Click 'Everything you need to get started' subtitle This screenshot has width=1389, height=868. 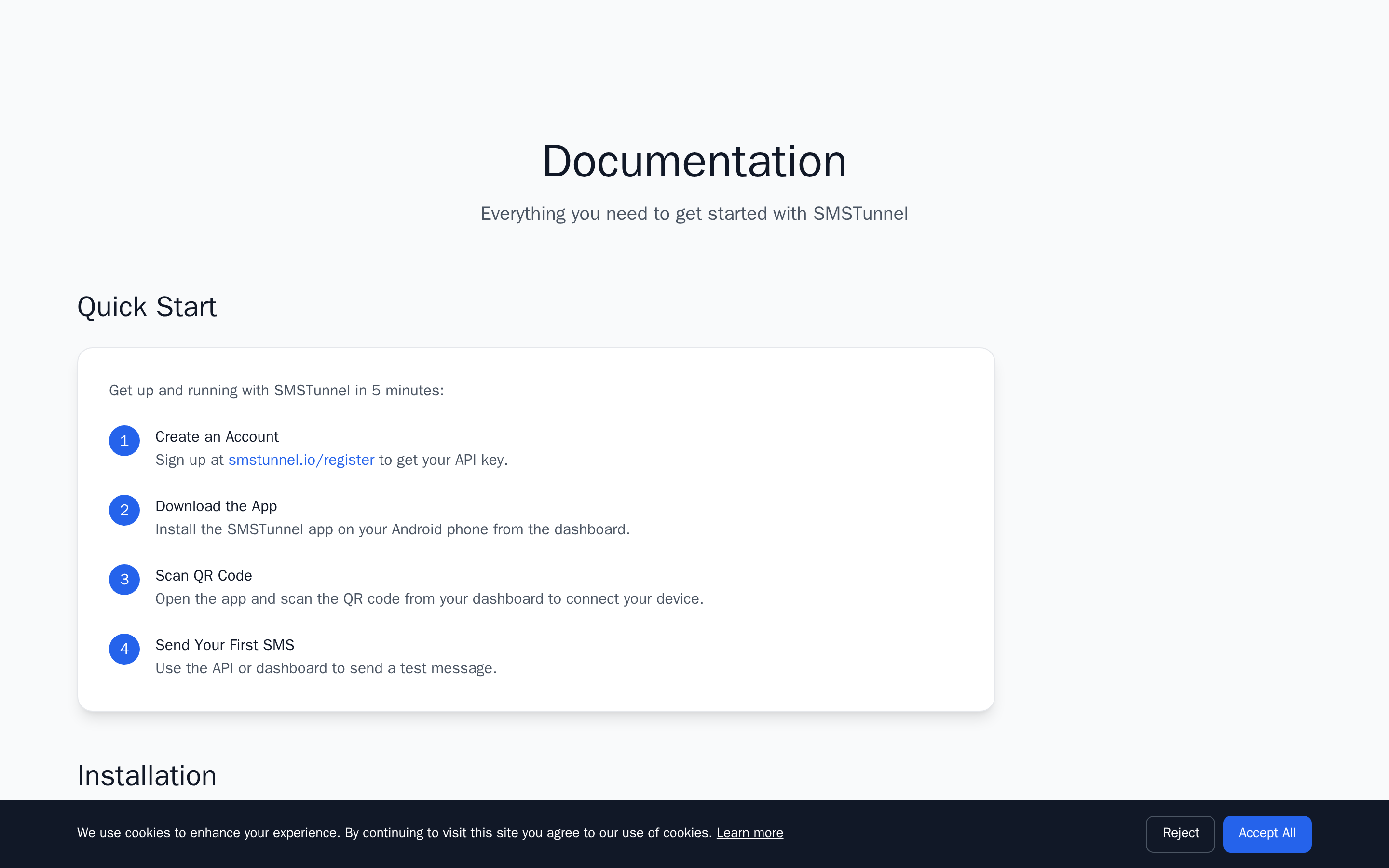(694, 214)
